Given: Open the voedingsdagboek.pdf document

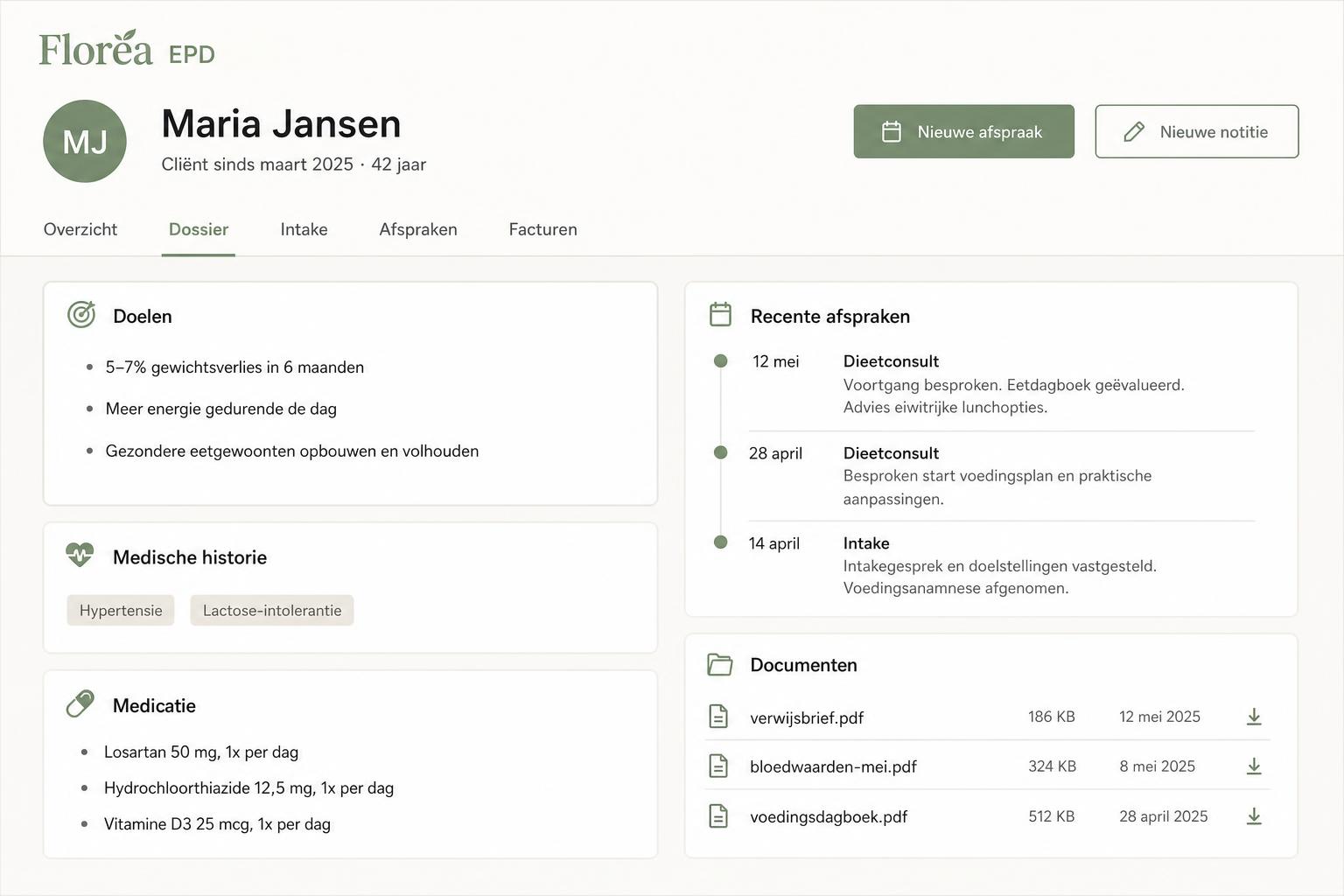Looking at the screenshot, I should [x=829, y=816].
